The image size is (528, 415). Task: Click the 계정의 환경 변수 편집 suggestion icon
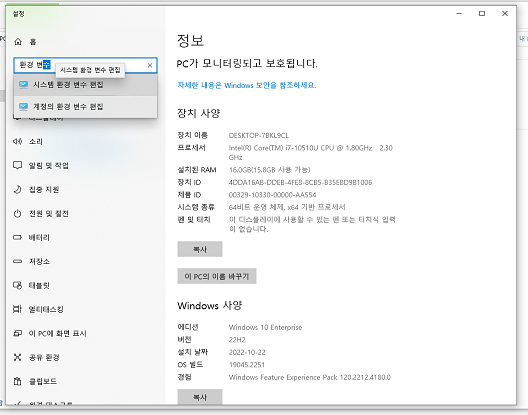pyautogui.click(x=23, y=107)
